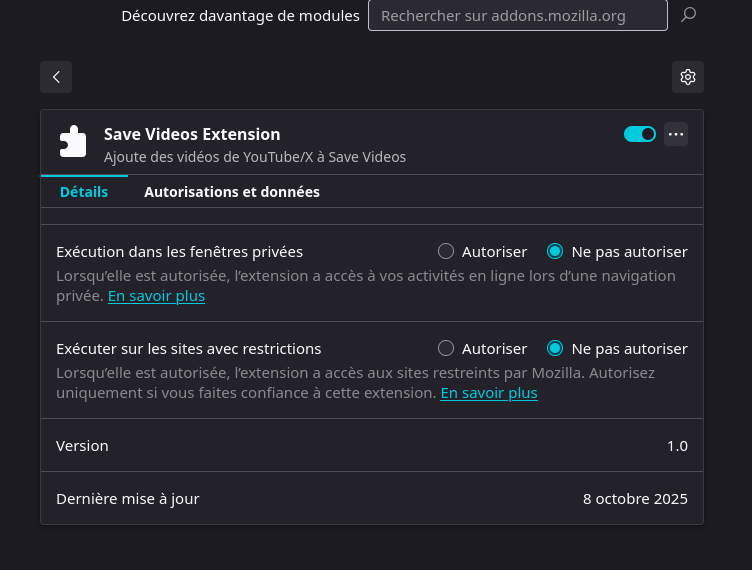Click the date 8 octobre 2025
The image size is (752, 570).
coord(635,499)
